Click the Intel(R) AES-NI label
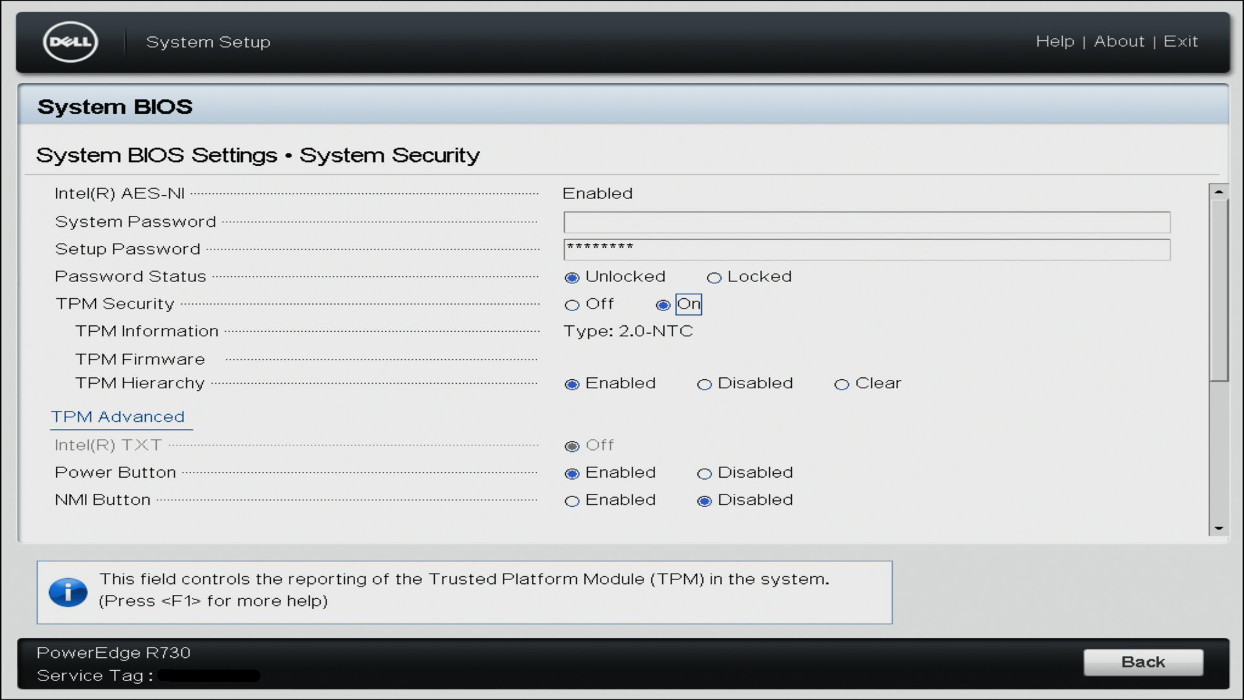This screenshot has width=1244, height=700. 120,194
